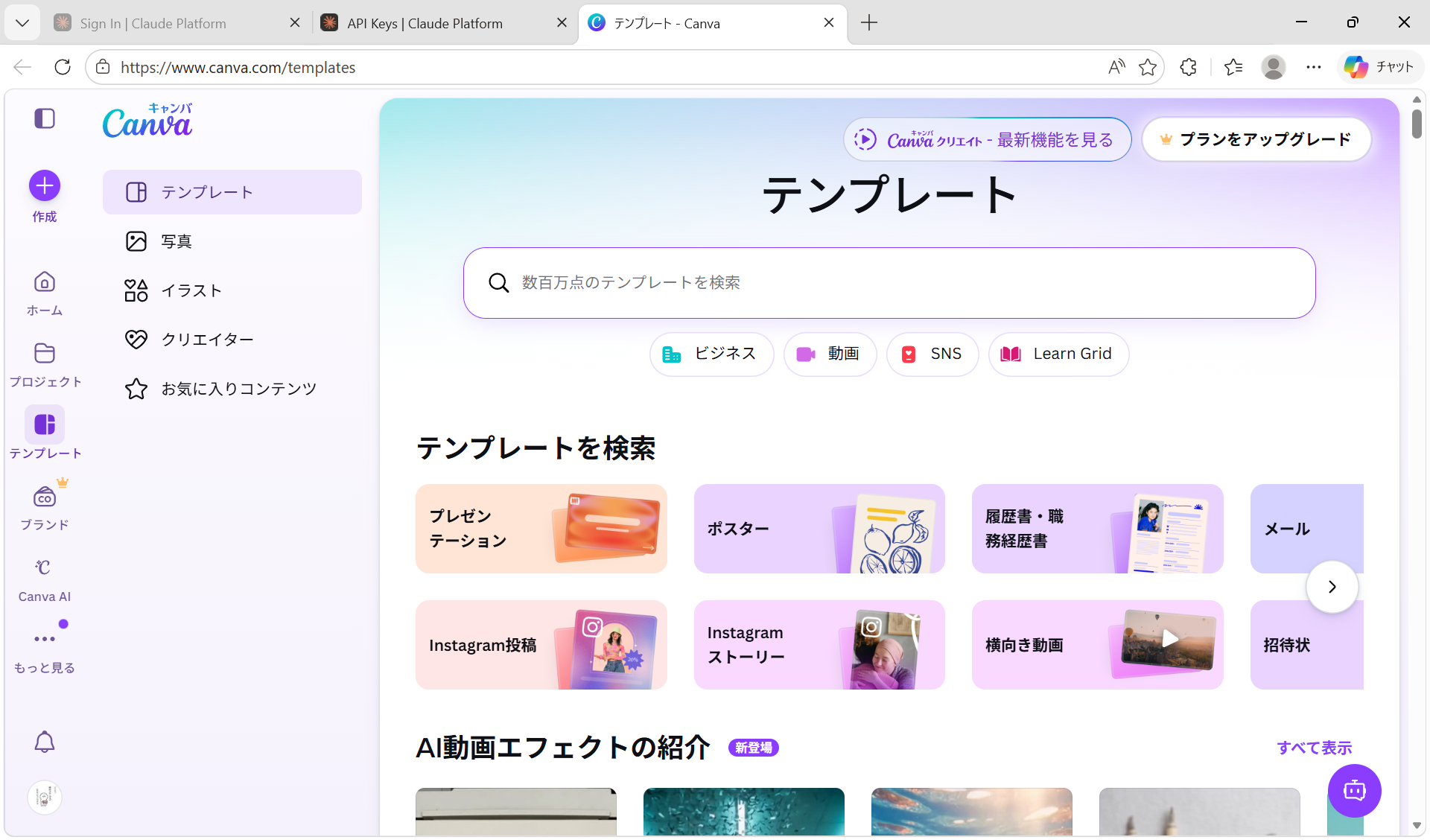Click the scrollbar down arrow
1430x840 pixels.
coord(1417,825)
